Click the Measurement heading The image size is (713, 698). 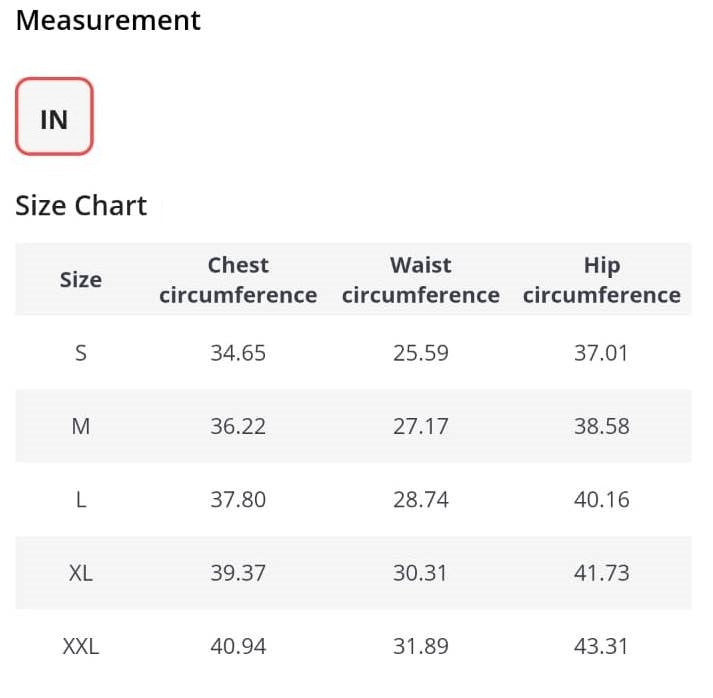[x=108, y=20]
